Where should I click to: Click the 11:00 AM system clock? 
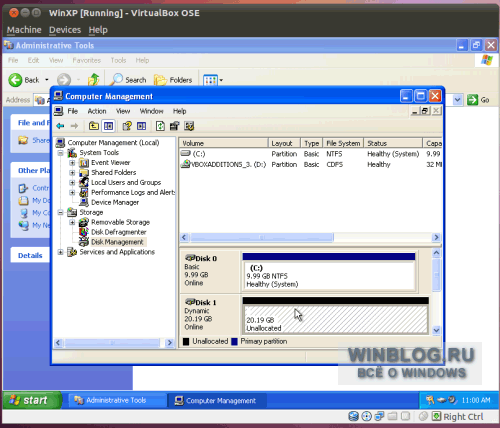pos(476,400)
